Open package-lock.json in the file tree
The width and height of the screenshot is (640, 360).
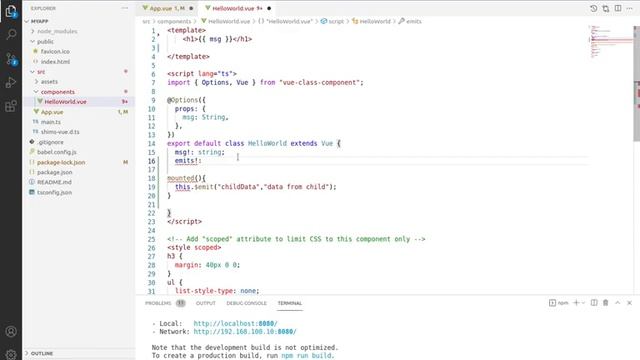(x=61, y=162)
